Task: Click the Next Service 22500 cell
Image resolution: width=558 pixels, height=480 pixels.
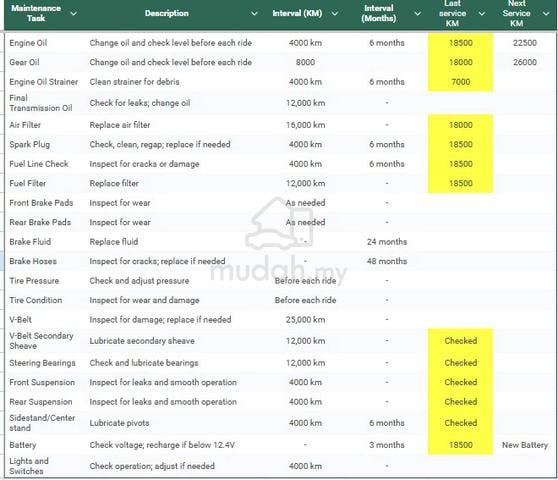Action: pyautogui.click(x=525, y=43)
